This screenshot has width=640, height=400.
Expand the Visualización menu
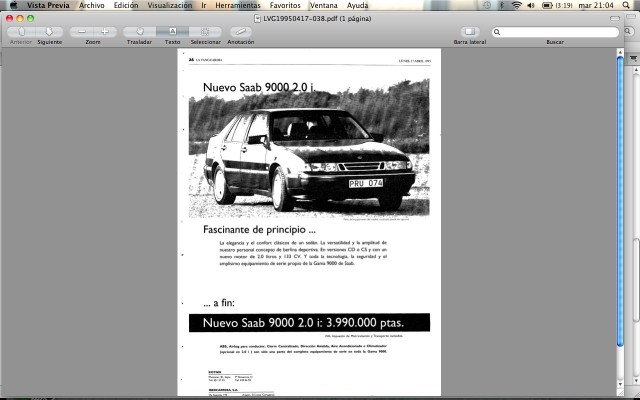click(x=170, y=5)
